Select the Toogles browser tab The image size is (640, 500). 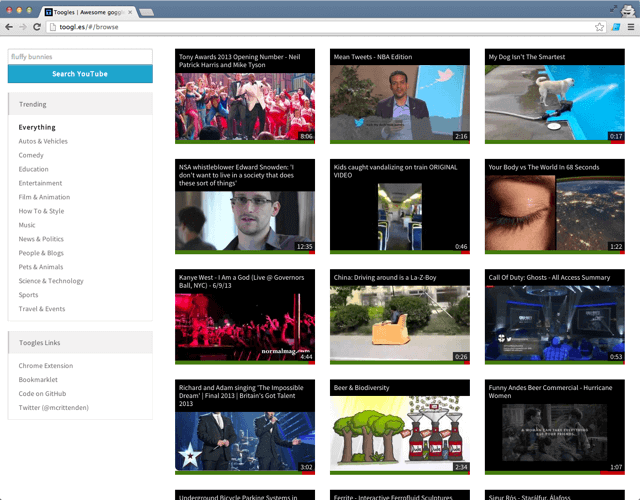tap(88, 12)
